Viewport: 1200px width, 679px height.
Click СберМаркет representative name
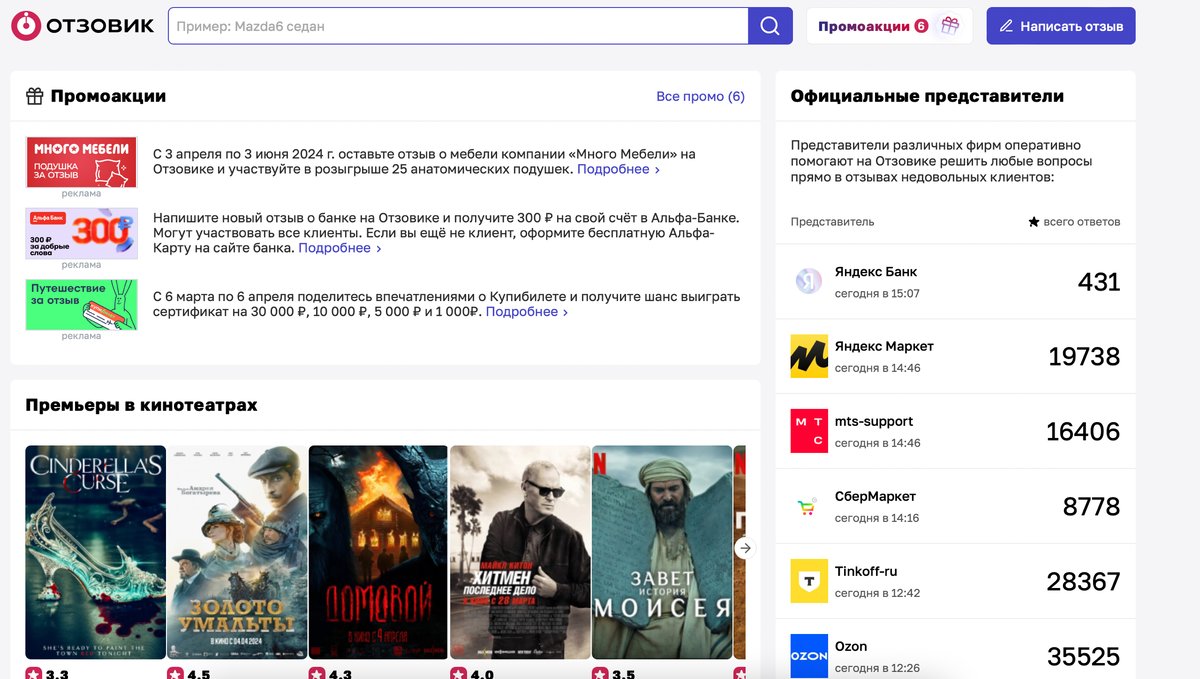pos(875,496)
